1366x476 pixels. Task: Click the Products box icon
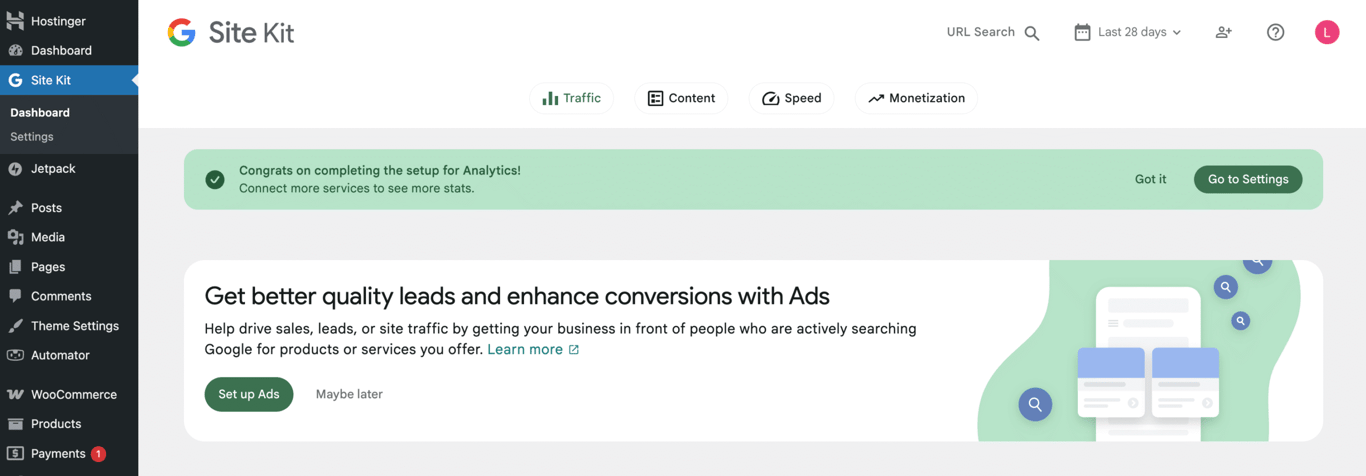(15, 424)
